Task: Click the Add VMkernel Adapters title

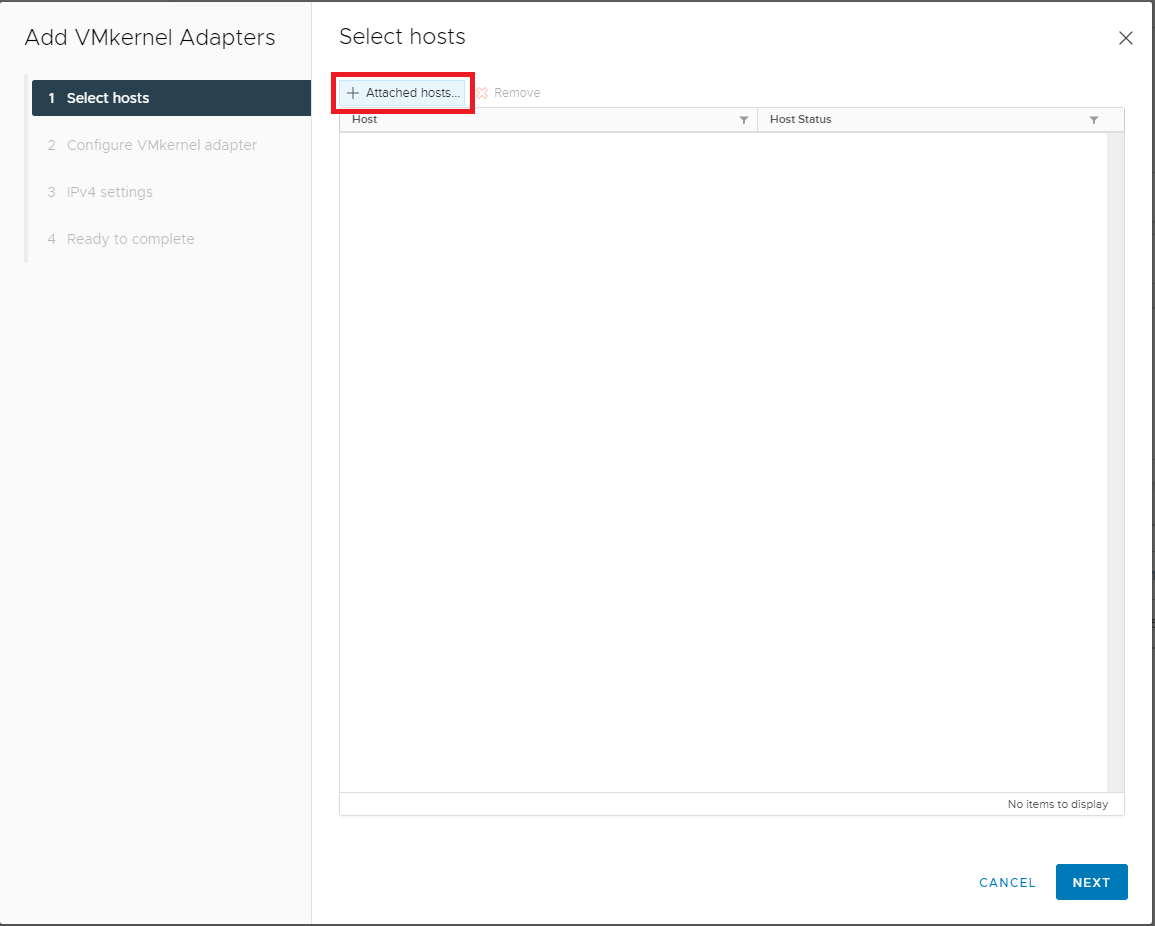Action: 150,38
